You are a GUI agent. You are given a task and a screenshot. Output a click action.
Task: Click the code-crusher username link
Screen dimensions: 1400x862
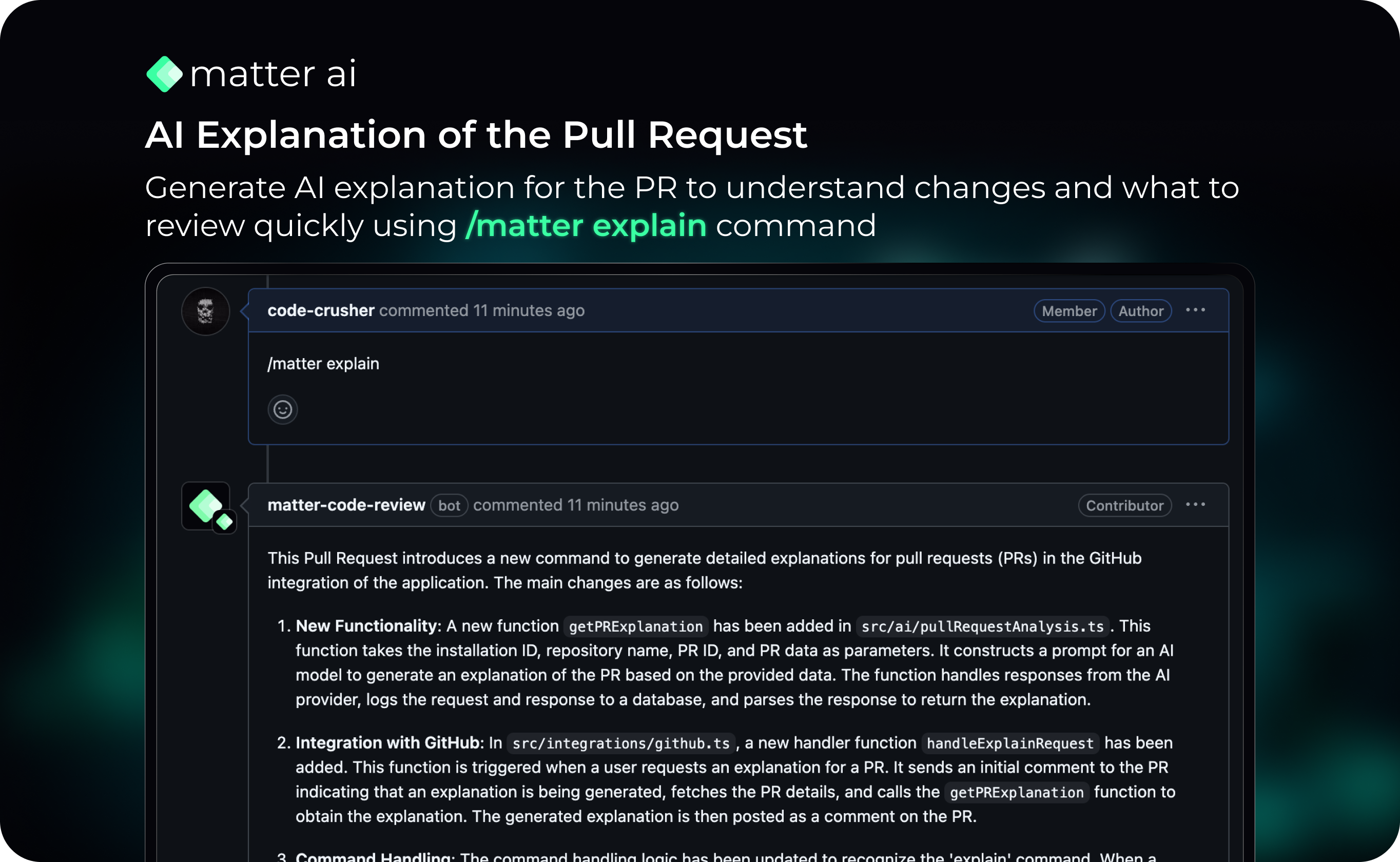click(320, 311)
